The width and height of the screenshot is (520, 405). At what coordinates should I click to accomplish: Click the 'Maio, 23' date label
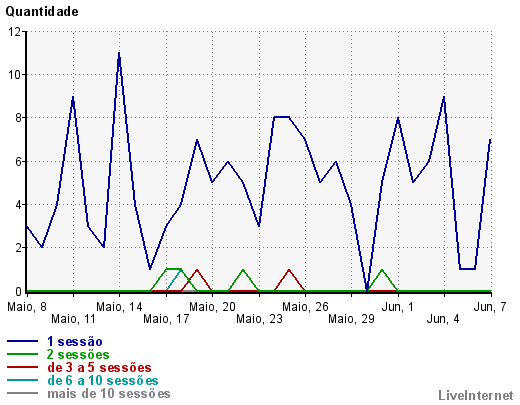coord(259,319)
